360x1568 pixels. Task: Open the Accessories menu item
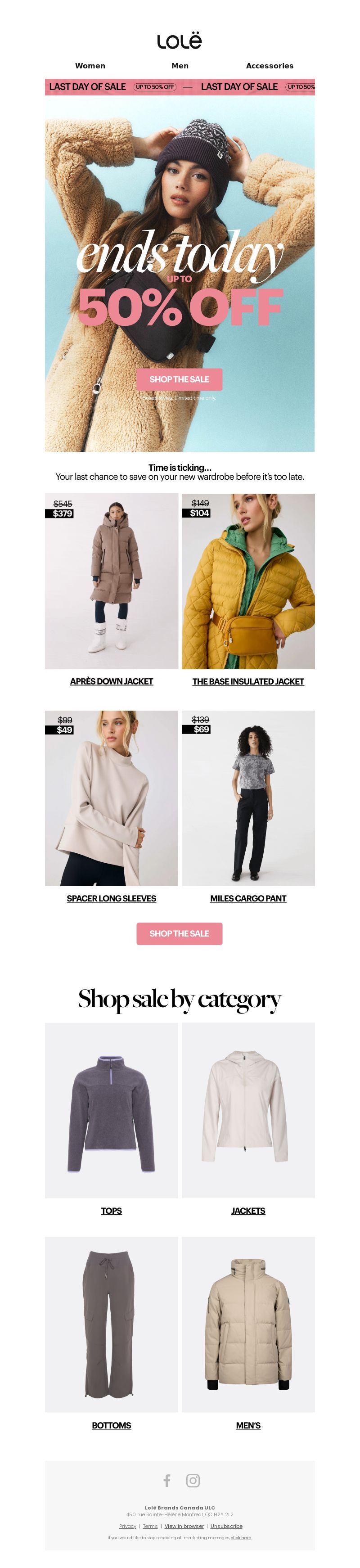tap(270, 66)
